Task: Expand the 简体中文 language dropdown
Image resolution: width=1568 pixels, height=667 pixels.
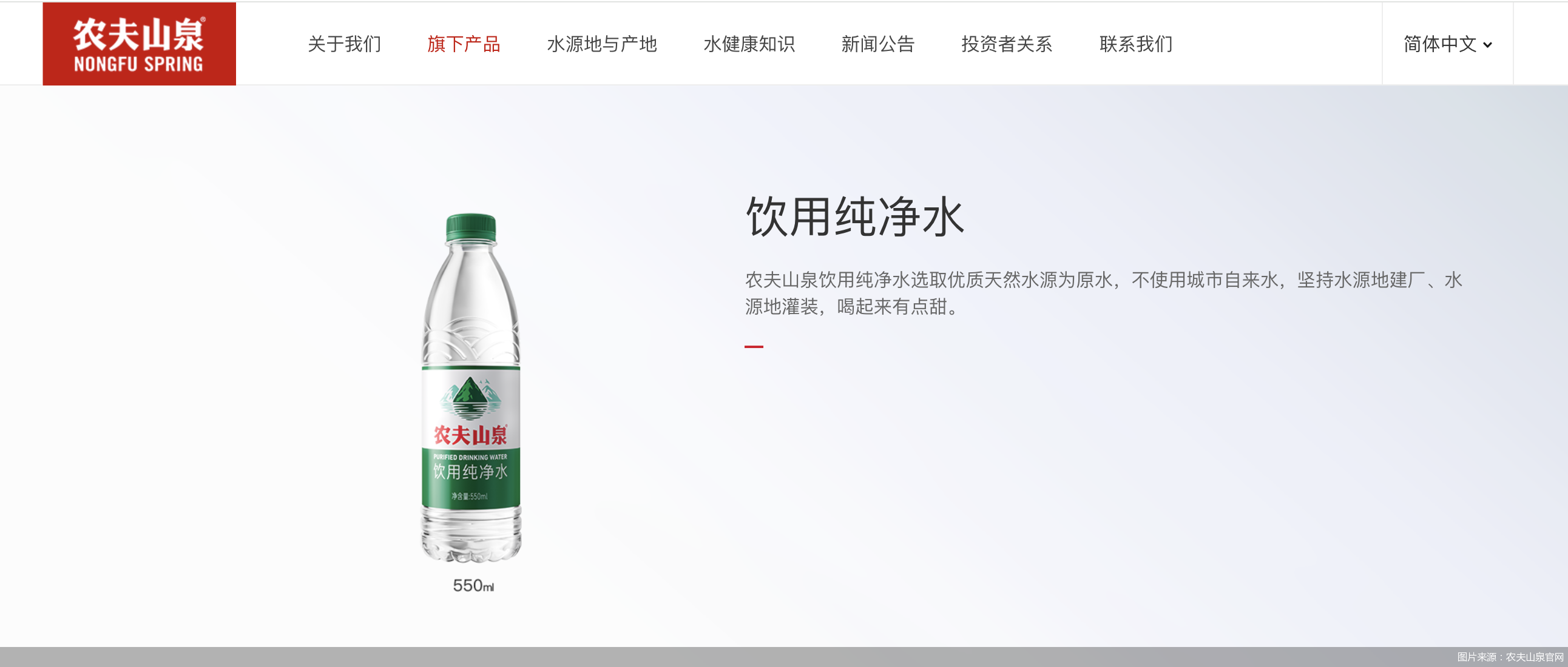Action: pos(1447,44)
